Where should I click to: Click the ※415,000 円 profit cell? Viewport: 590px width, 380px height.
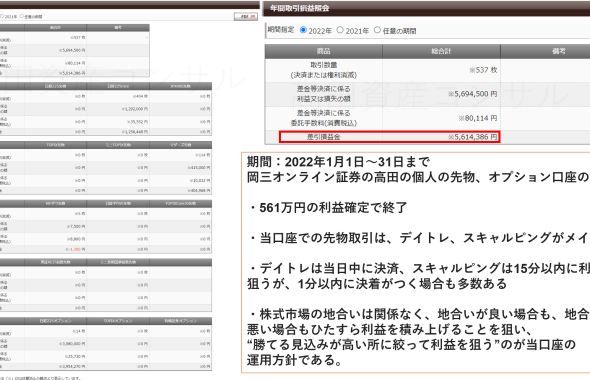click(199, 168)
